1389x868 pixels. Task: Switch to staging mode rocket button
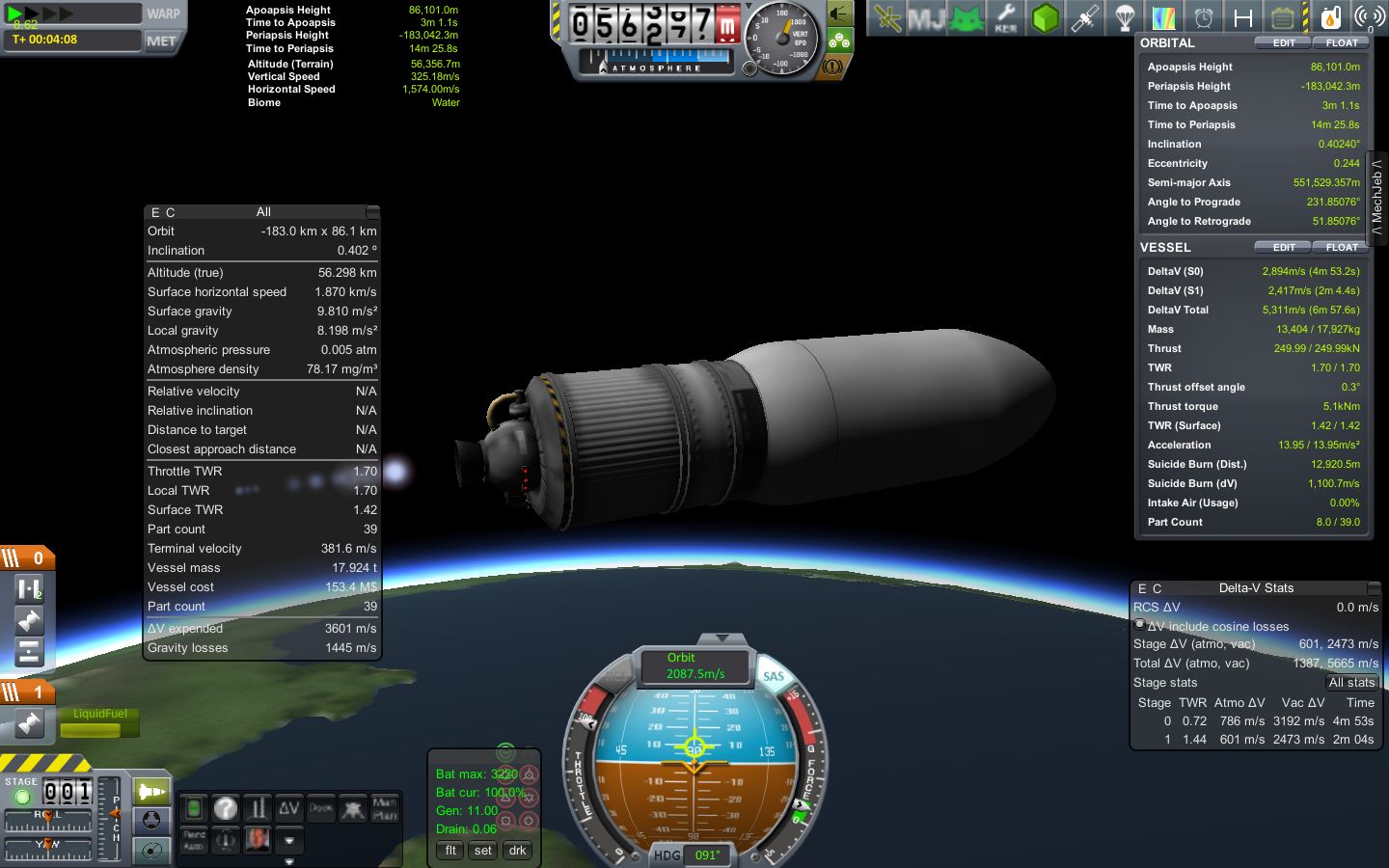151,793
